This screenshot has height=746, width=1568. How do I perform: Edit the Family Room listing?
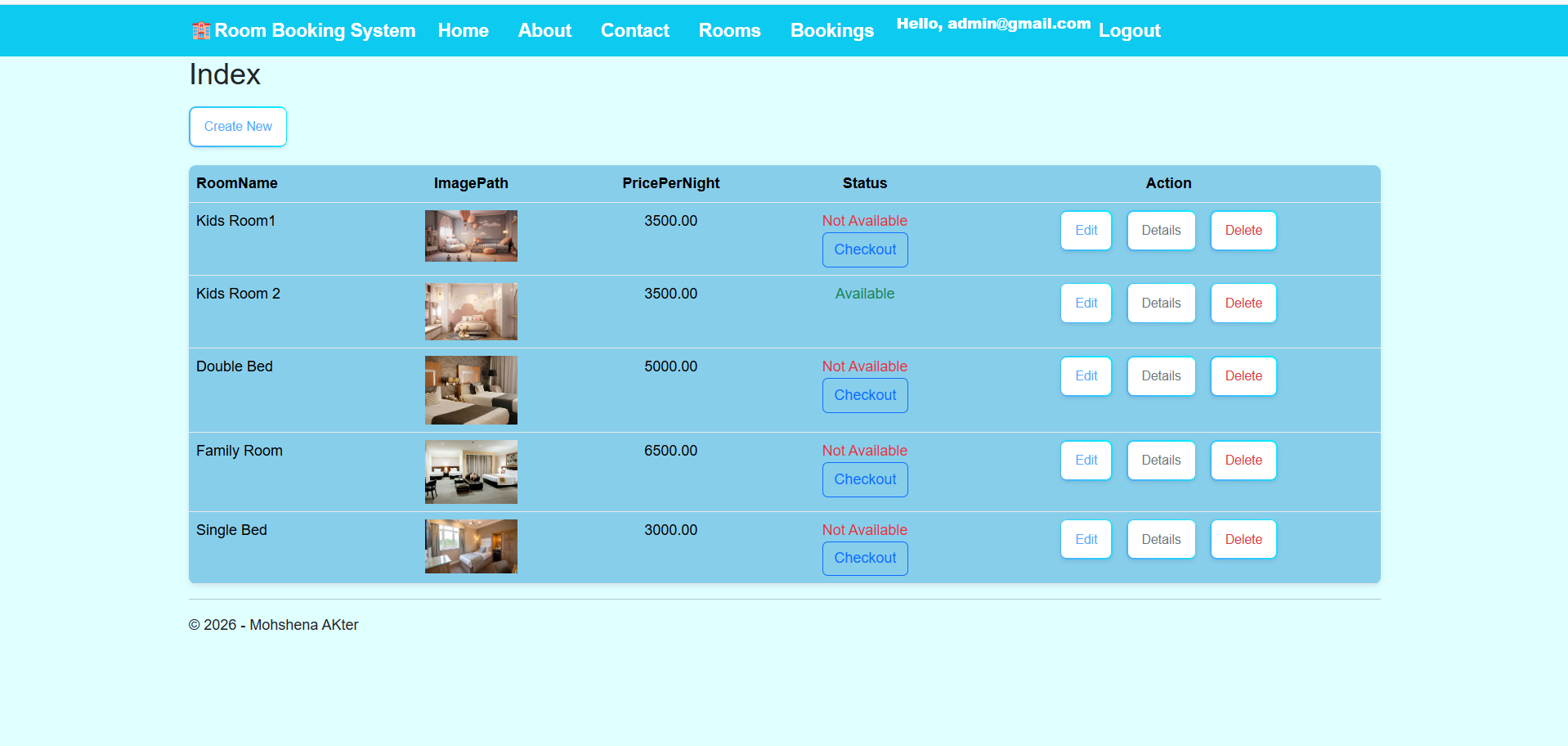[x=1086, y=460]
